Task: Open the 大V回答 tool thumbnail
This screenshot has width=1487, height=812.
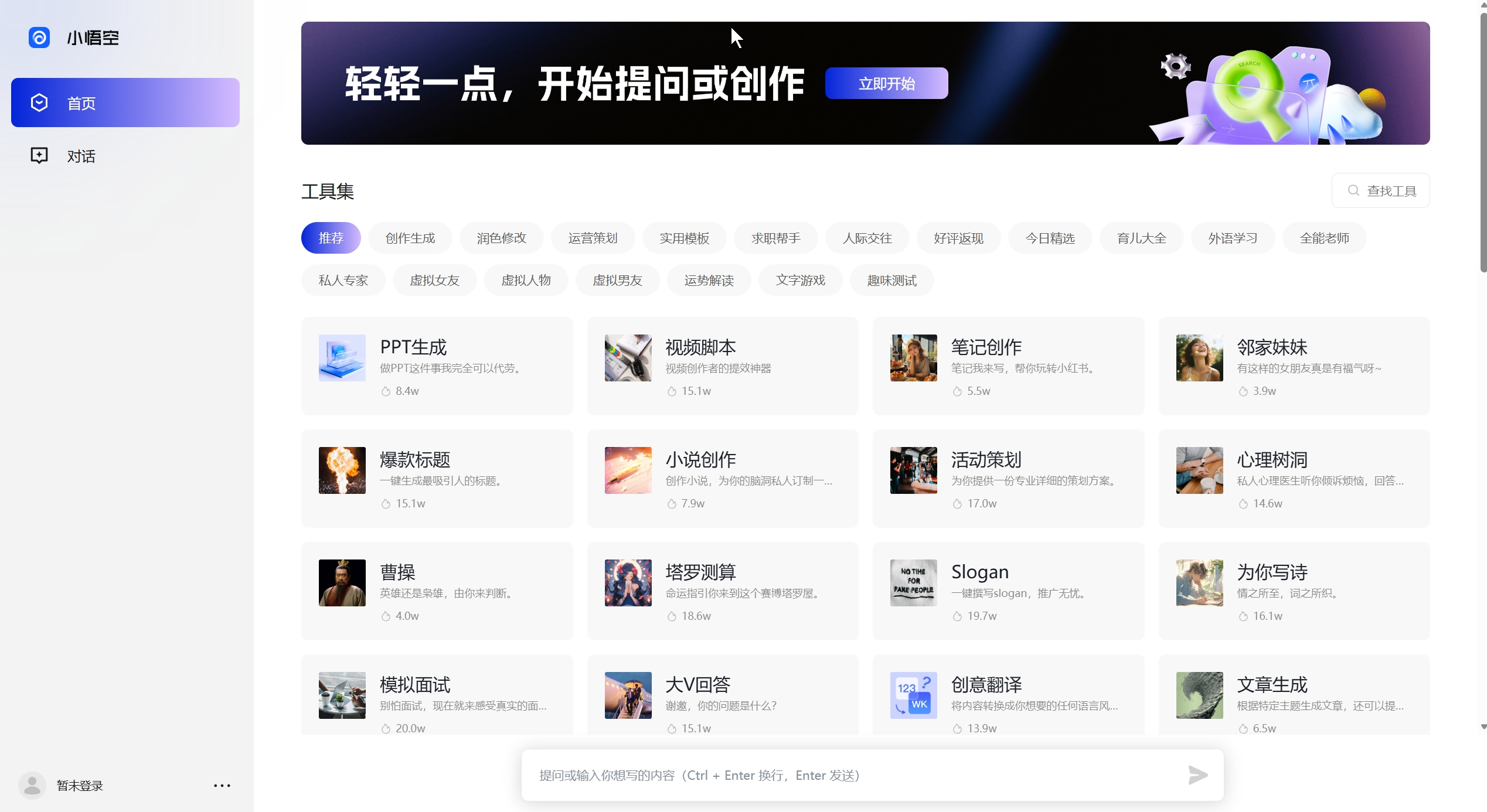Action: [x=628, y=695]
